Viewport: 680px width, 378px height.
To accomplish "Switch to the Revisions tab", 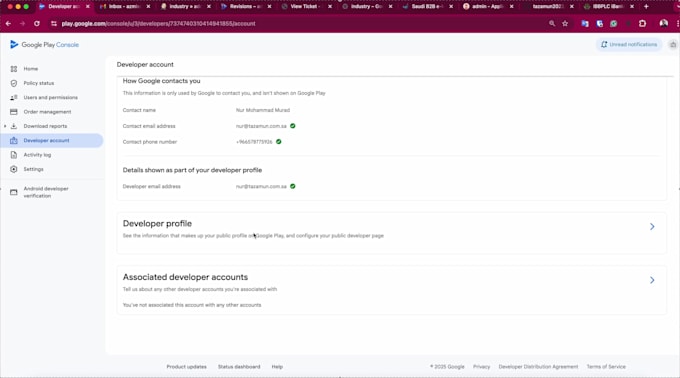I will tap(245, 7).
